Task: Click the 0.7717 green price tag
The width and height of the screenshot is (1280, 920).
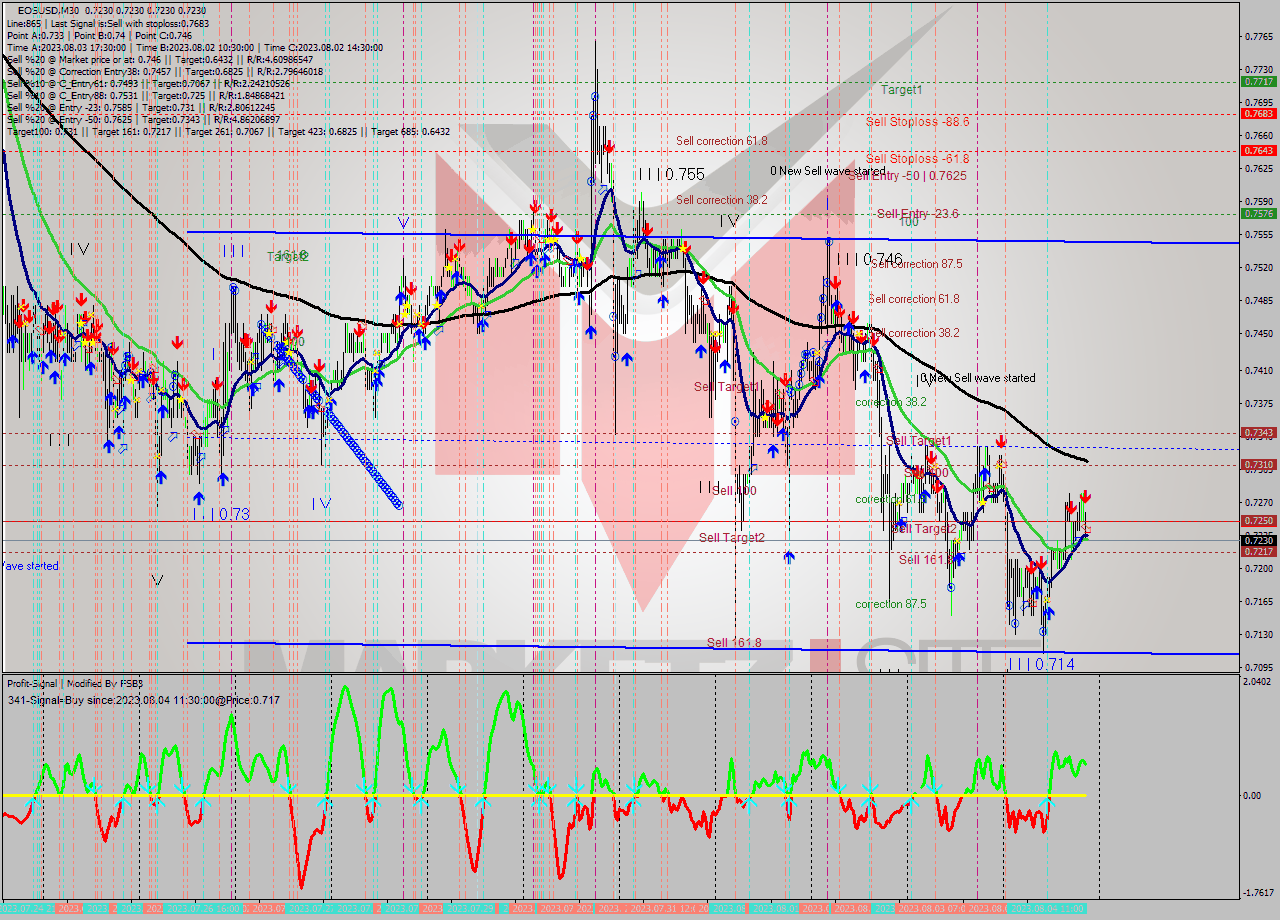Action: 1257,81
